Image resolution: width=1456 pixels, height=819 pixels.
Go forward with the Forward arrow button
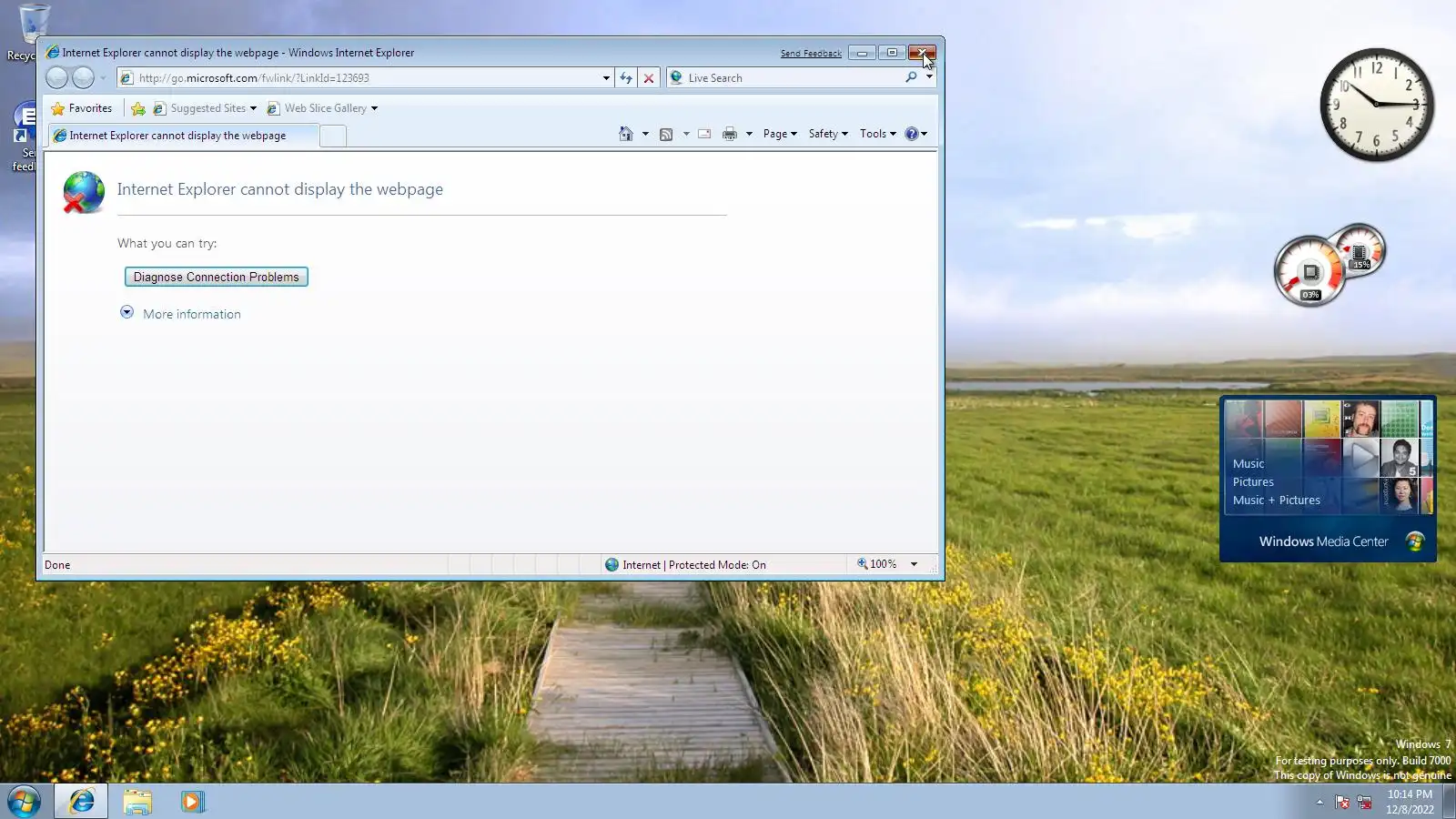point(83,78)
